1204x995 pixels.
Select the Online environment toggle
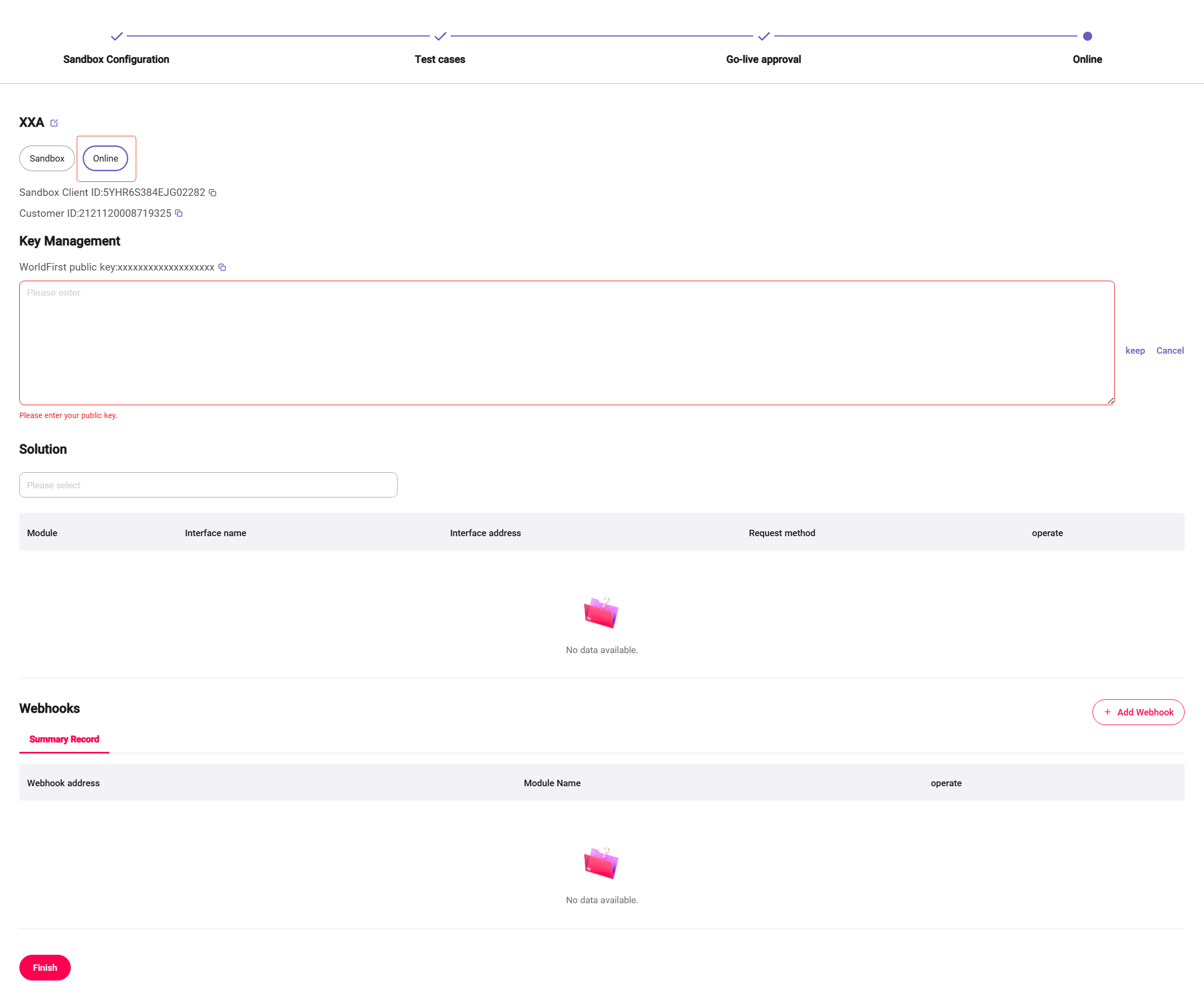click(106, 158)
